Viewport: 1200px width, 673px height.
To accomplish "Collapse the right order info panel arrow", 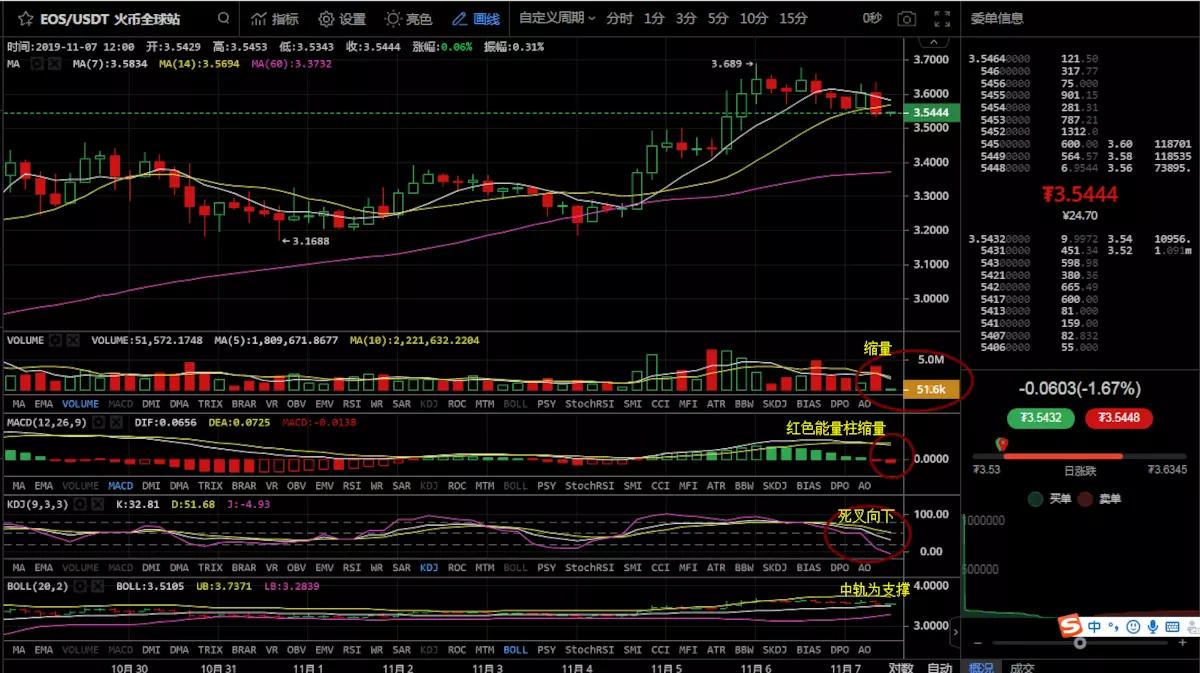I will point(955,632).
